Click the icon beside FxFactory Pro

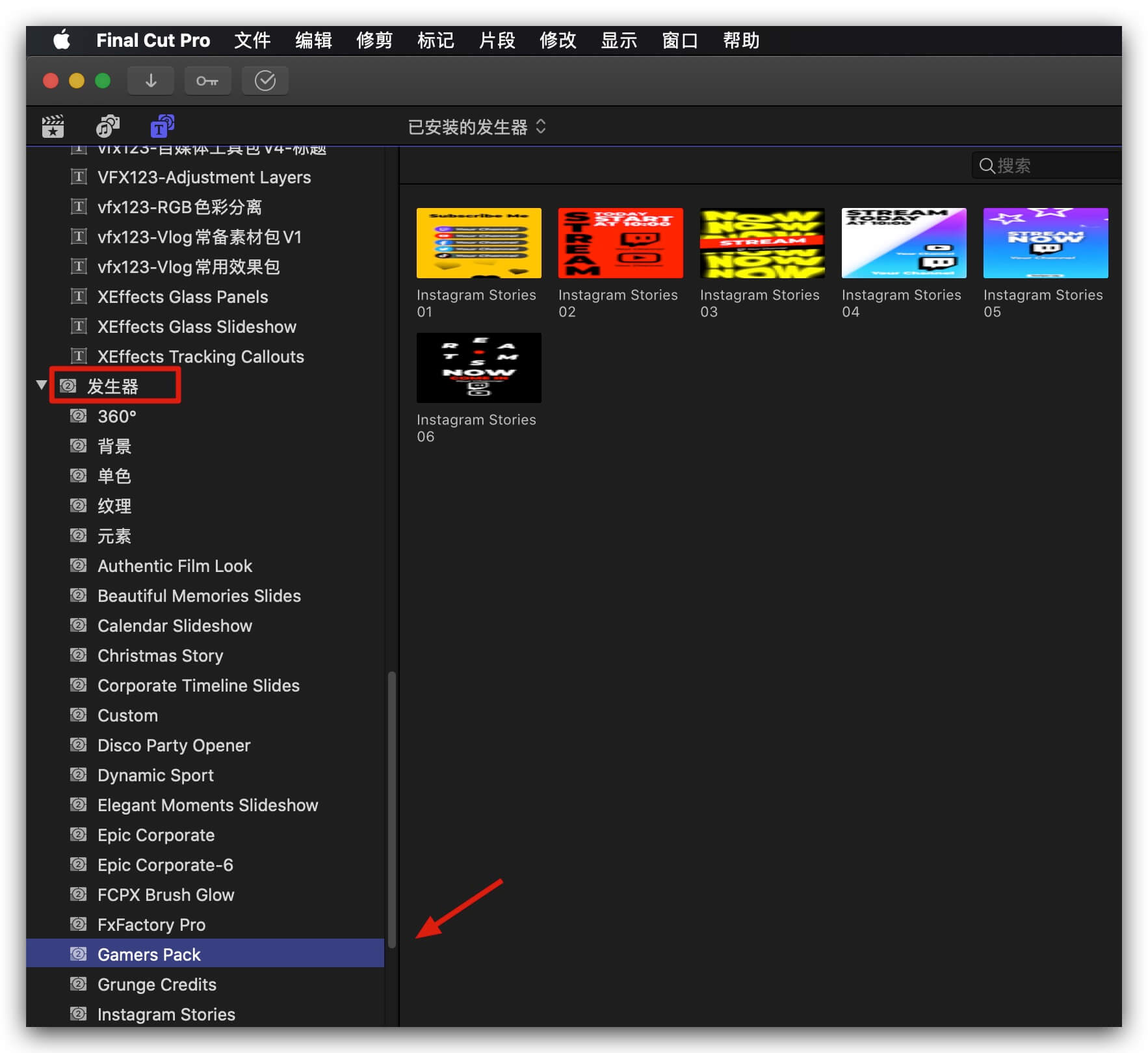pyautogui.click(x=79, y=924)
